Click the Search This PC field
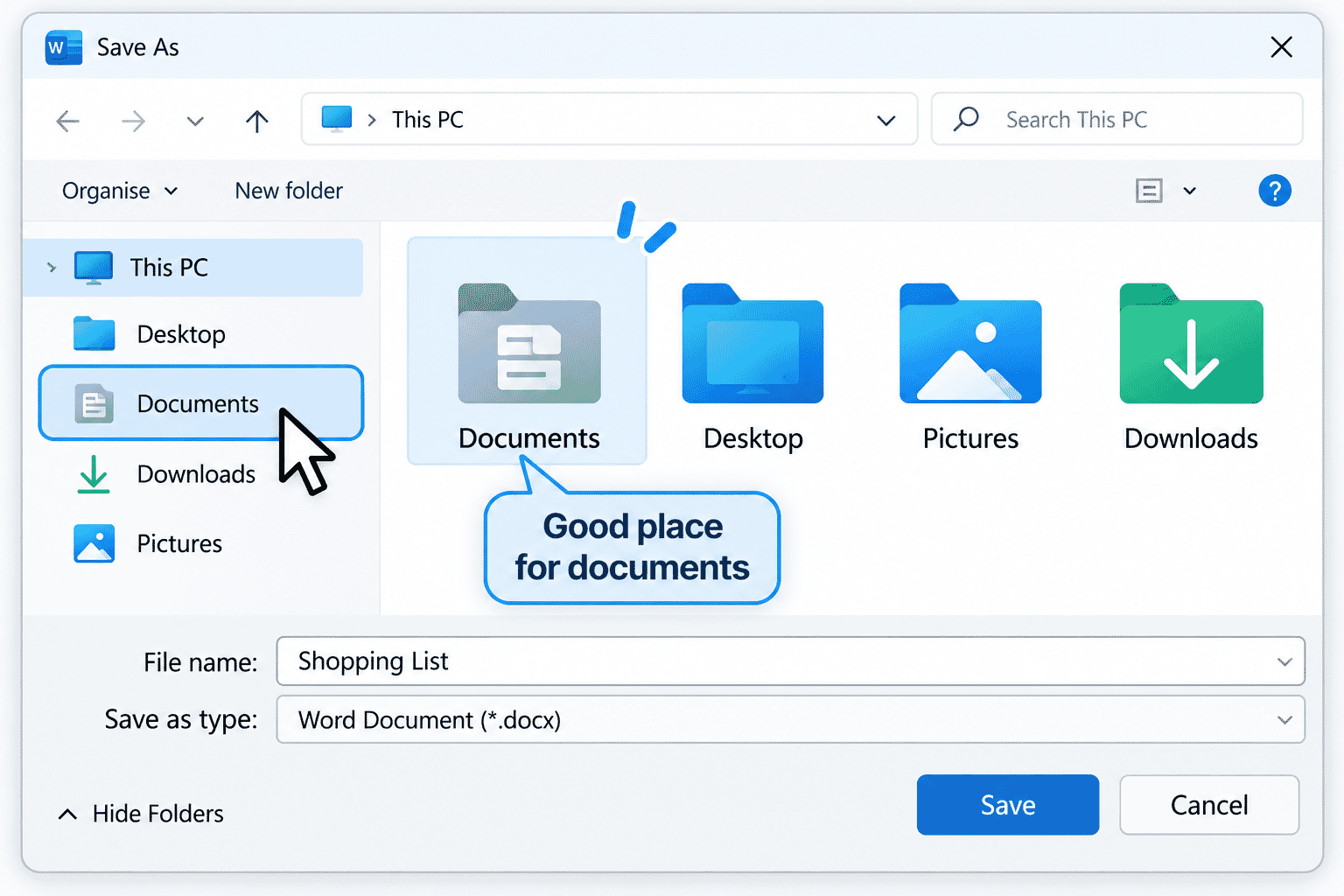 [x=1117, y=119]
